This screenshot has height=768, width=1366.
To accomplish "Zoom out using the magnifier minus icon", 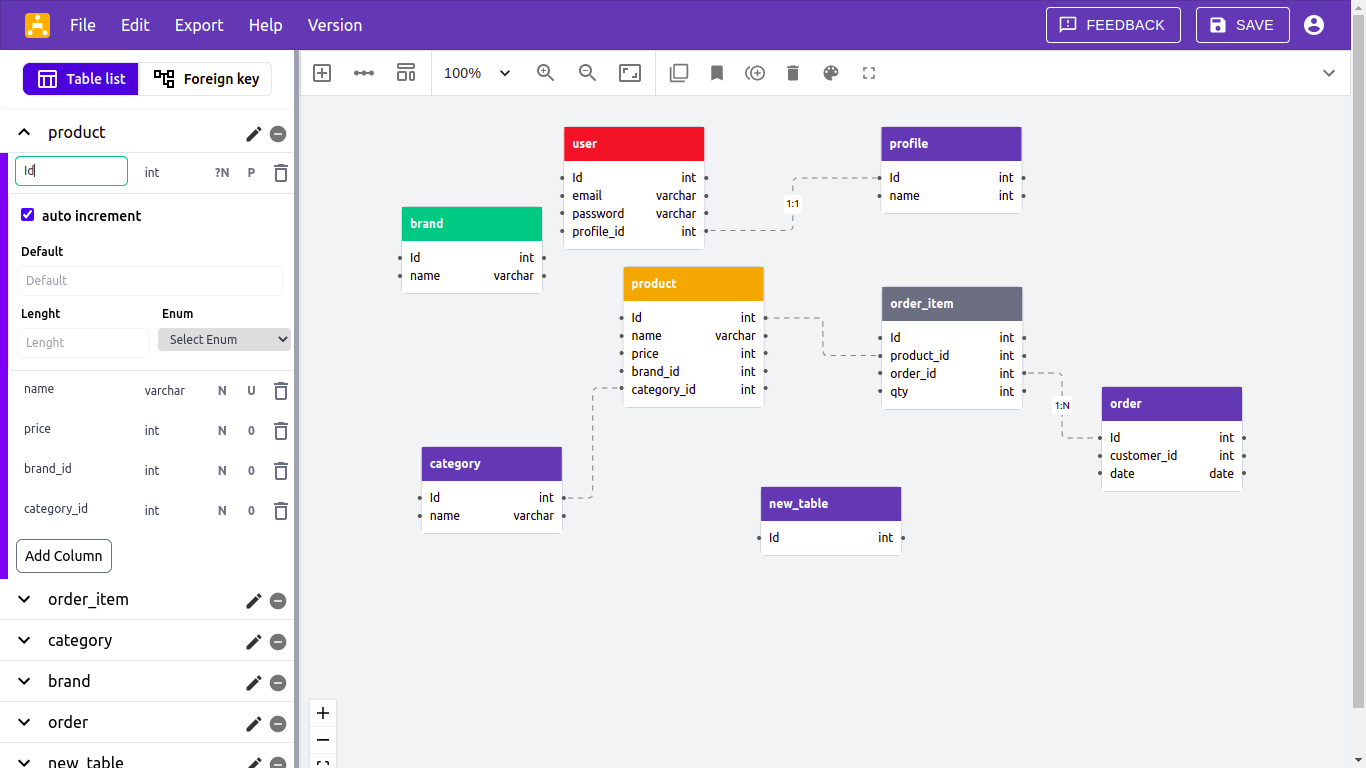I will 588,73.
